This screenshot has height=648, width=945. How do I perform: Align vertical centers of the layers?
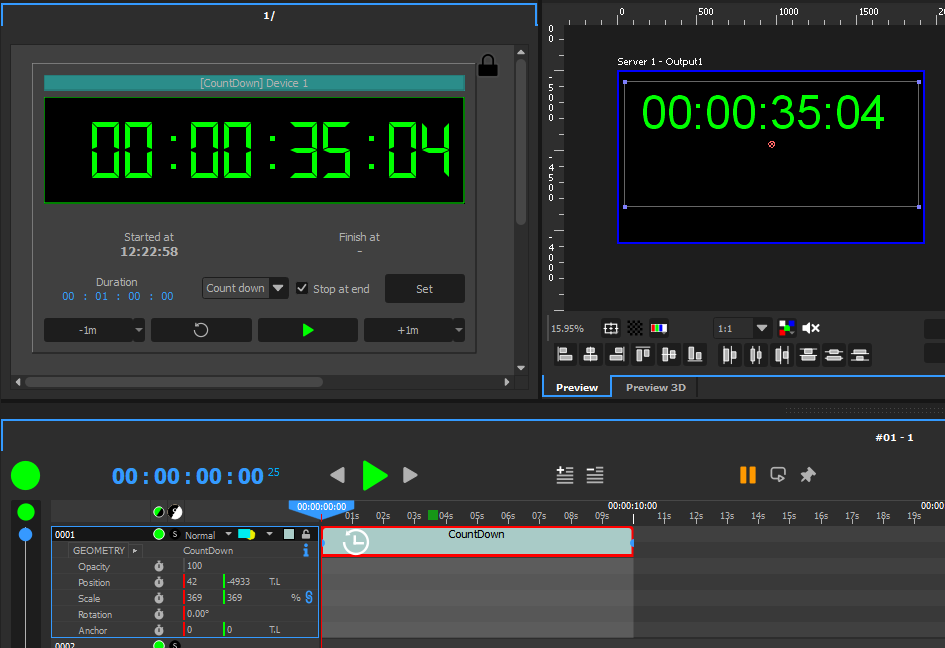point(669,354)
